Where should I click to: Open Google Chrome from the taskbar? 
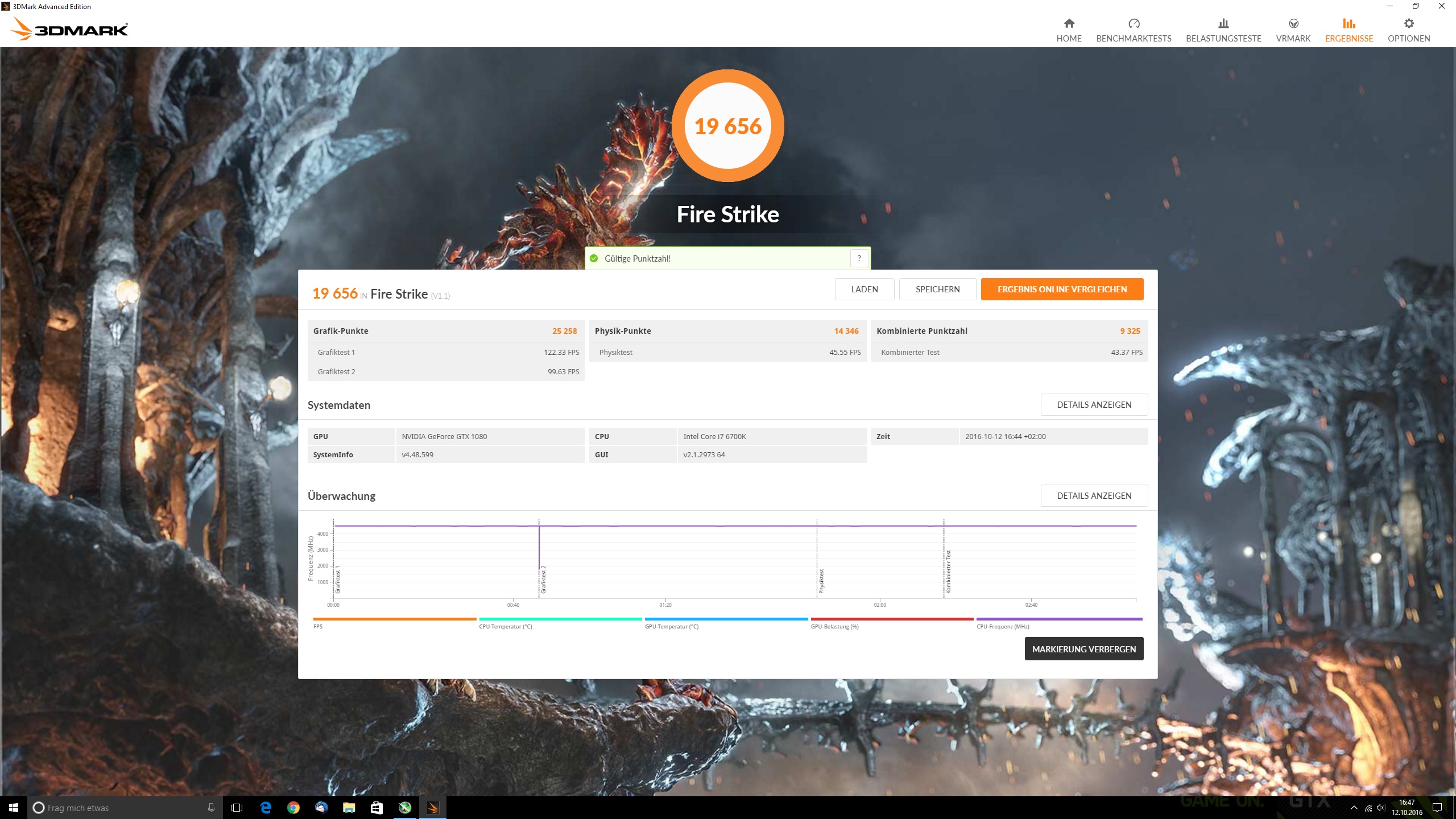293,808
